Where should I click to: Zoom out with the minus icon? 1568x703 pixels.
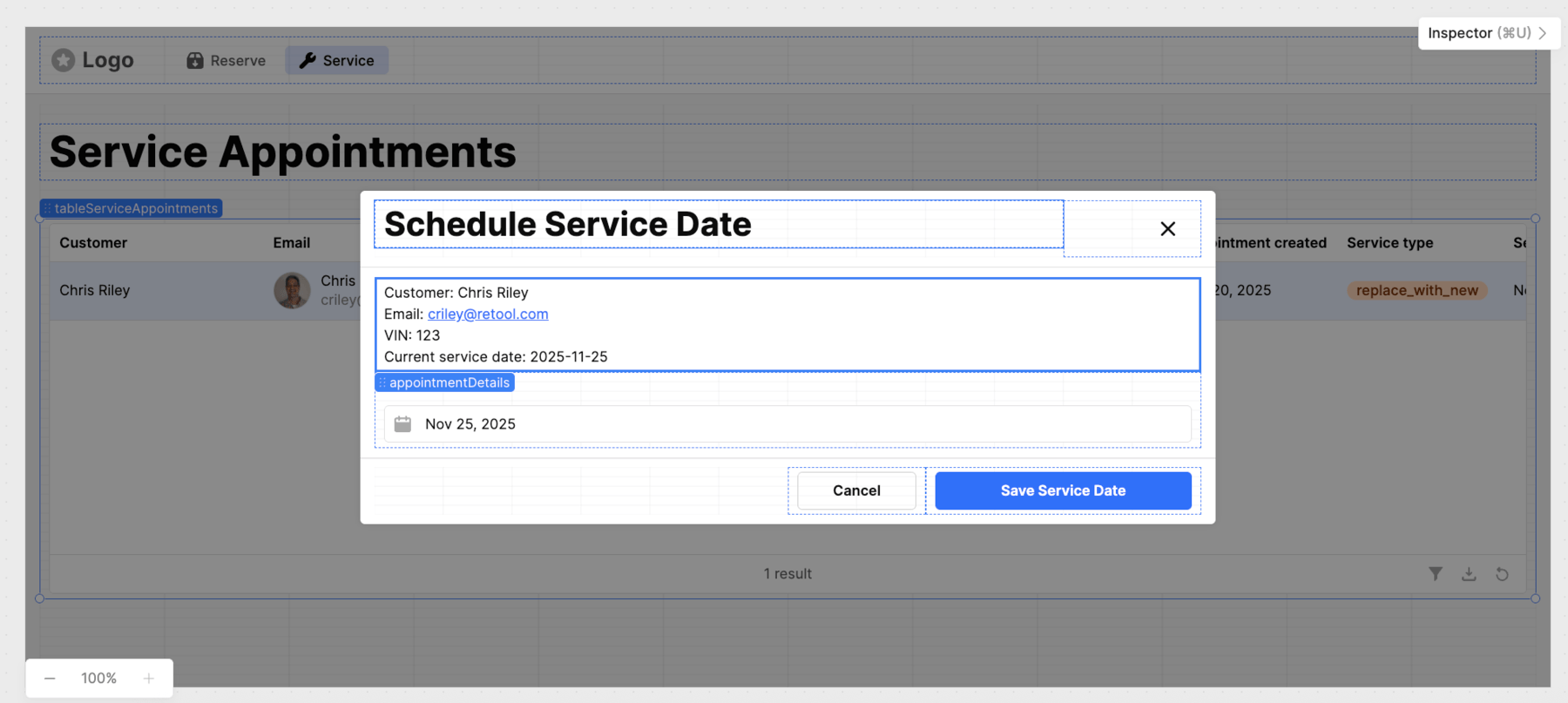coord(50,679)
